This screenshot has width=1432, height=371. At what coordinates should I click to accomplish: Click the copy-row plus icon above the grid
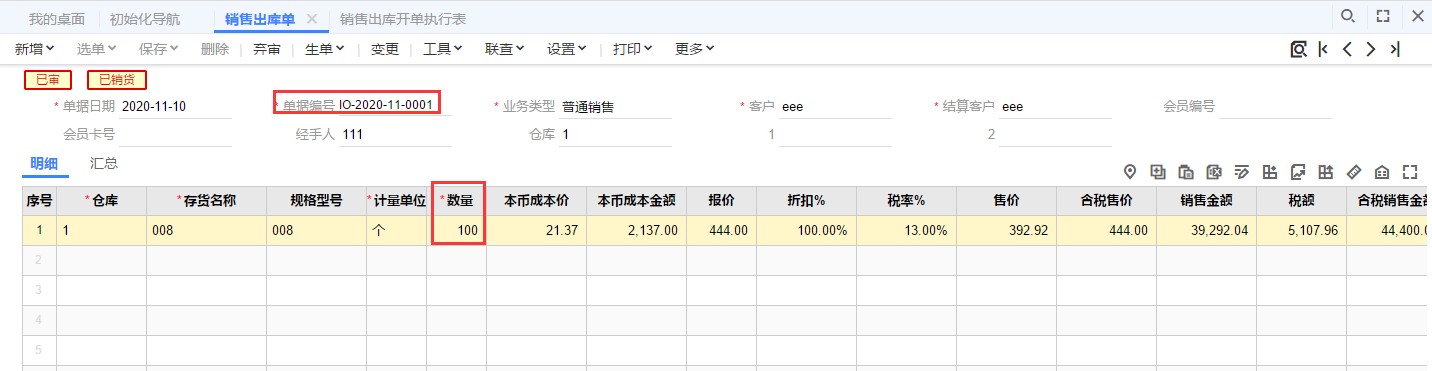(1159, 171)
